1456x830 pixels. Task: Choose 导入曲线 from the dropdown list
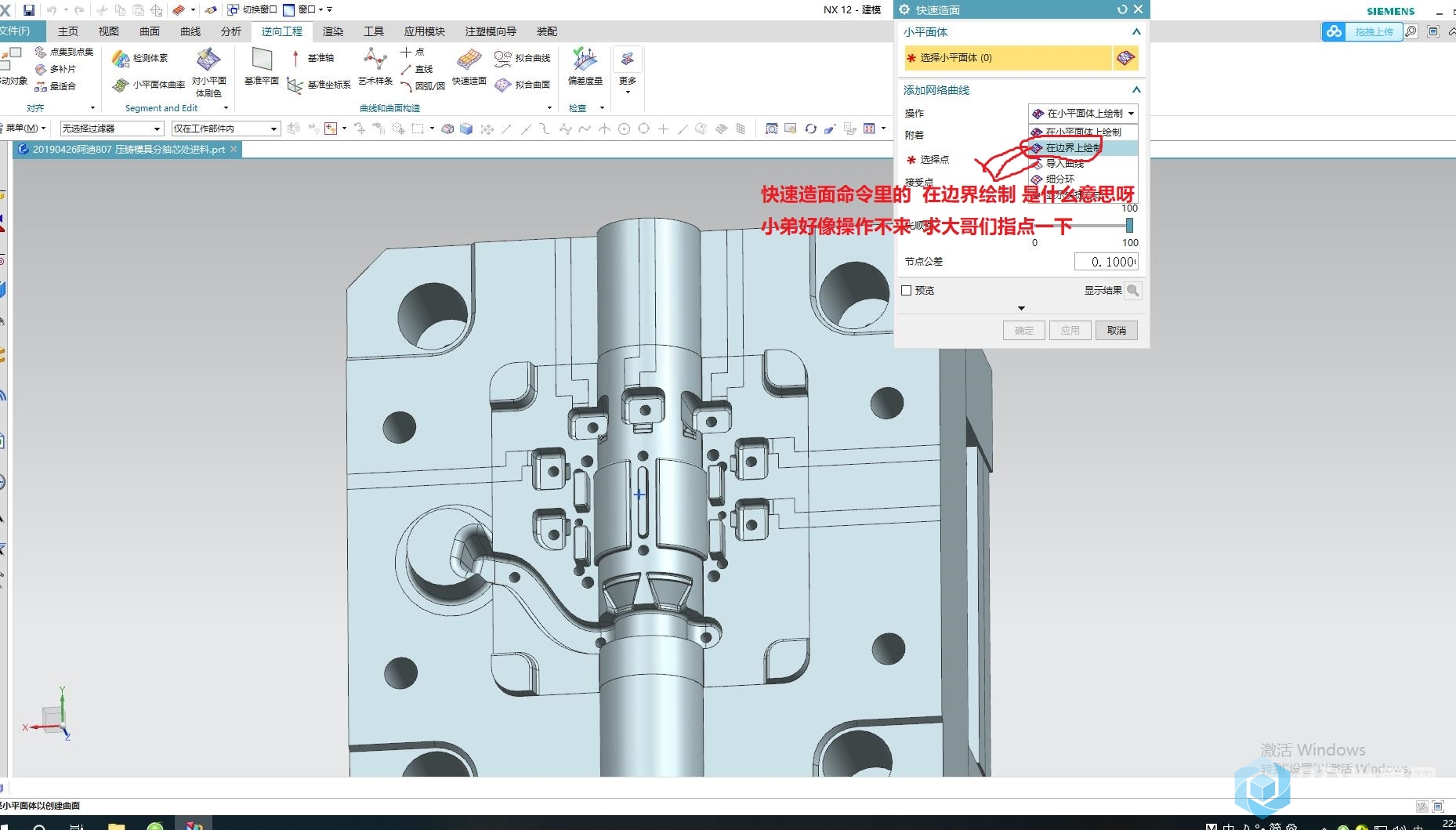1083,164
